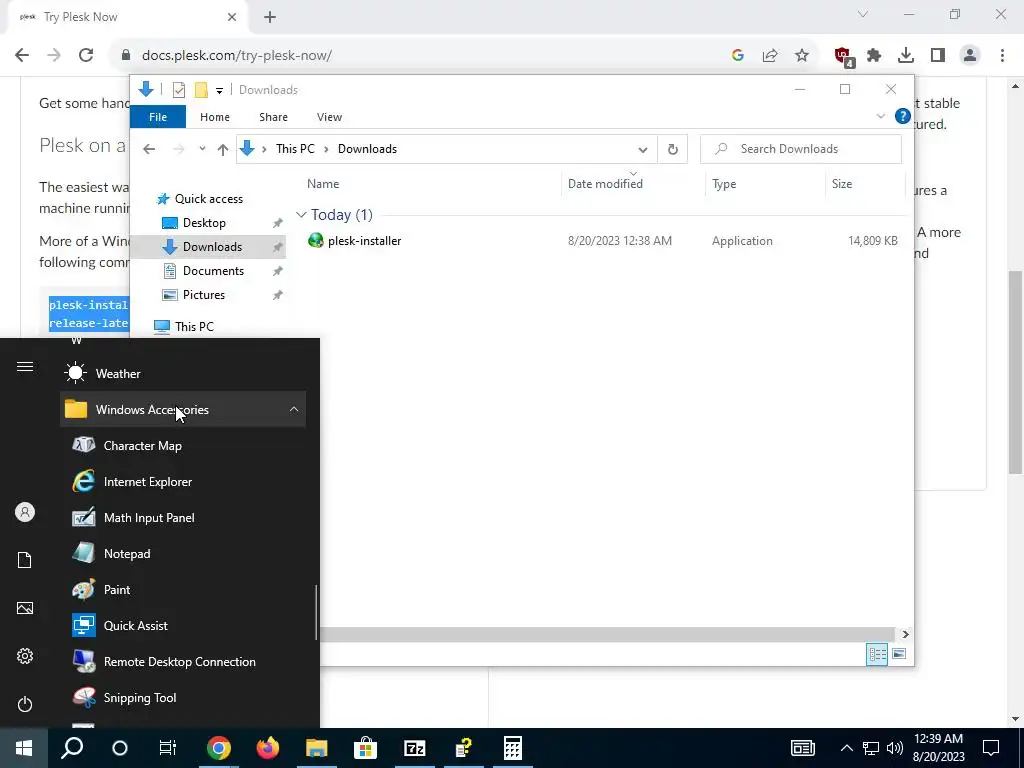Bookmark this page star icon
This screenshot has width=1024, height=768.
click(x=802, y=56)
